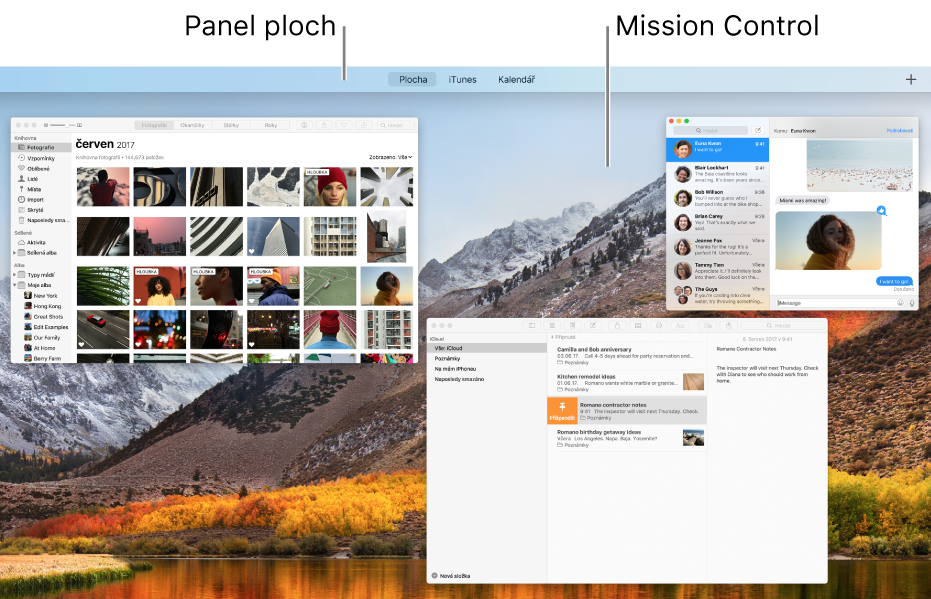Click the lock icon in Notes toolbar
This screenshot has width=931, height=599.
(x=617, y=325)
